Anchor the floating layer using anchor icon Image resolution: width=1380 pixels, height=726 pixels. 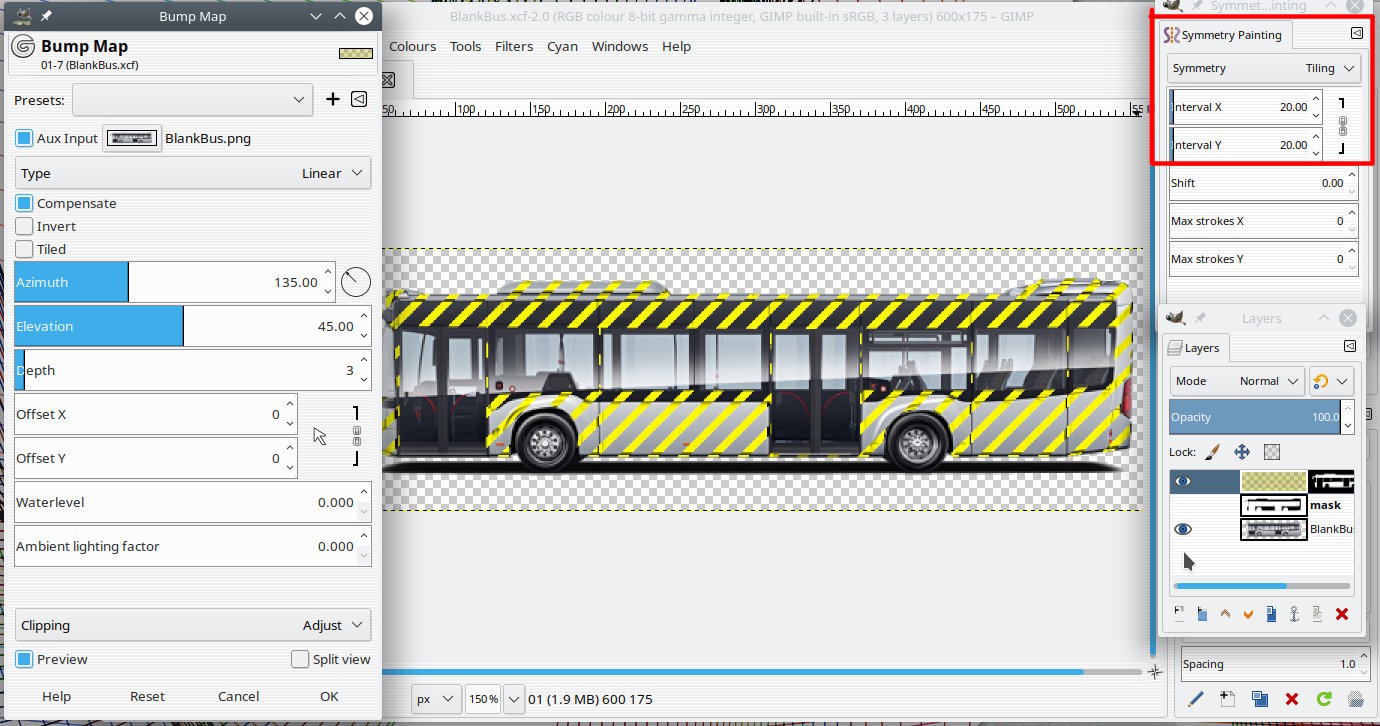tap(1294, 614)
